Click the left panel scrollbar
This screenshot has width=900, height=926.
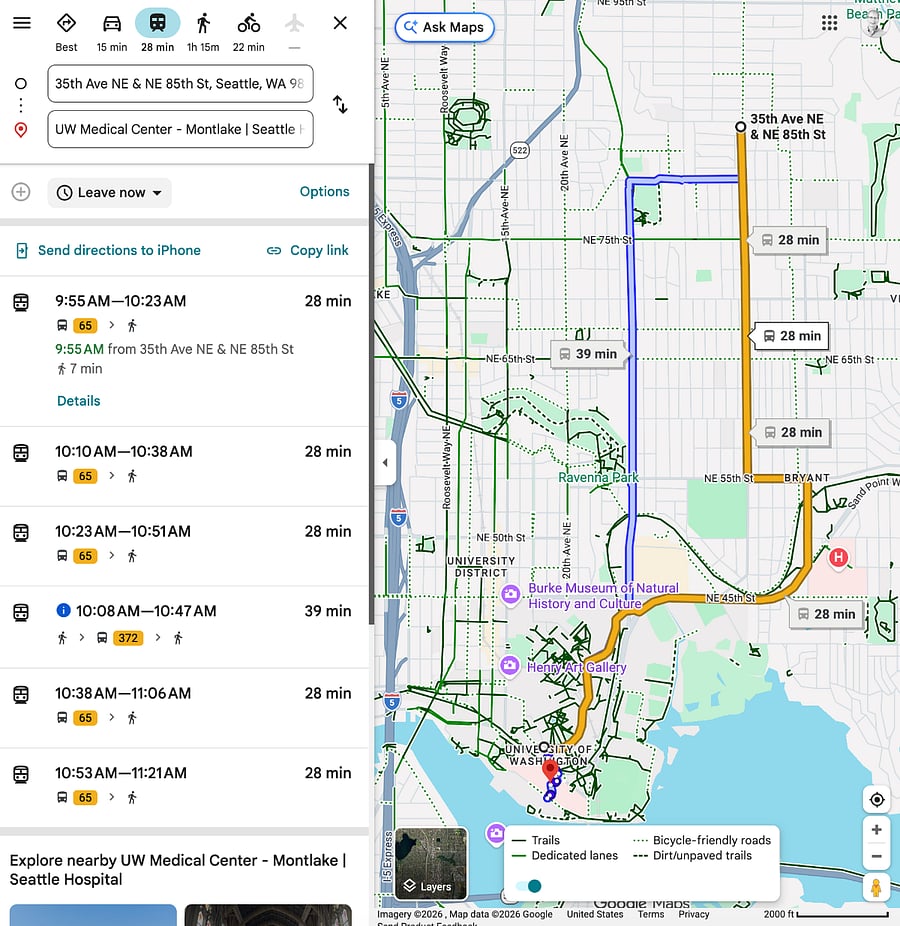371,394
